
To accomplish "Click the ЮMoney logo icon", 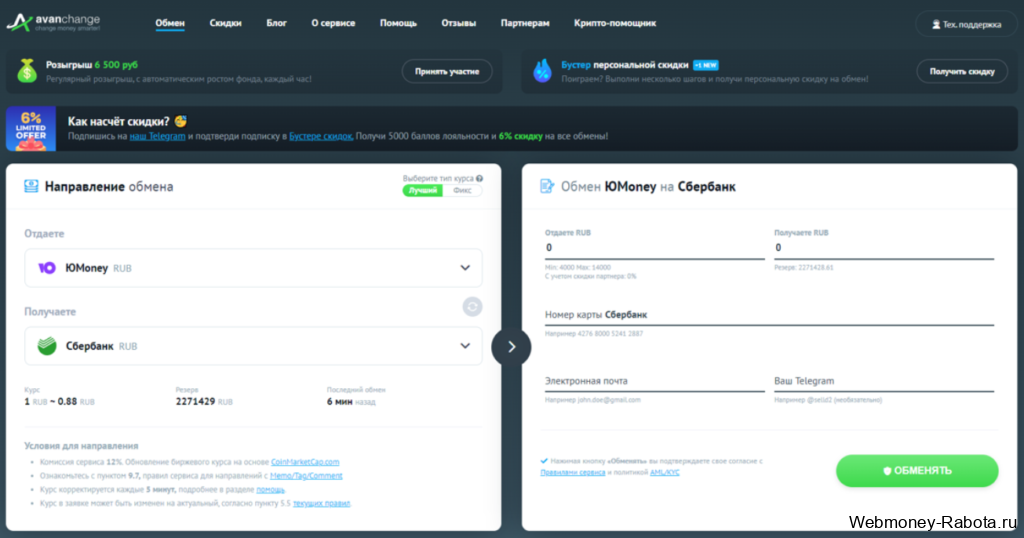I will coord(46,268).
